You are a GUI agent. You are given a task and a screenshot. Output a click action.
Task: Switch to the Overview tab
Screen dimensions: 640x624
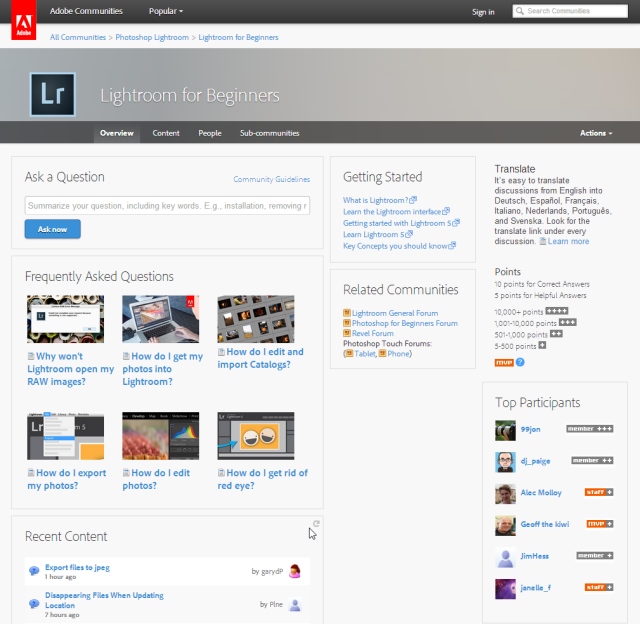pos(117,133)
